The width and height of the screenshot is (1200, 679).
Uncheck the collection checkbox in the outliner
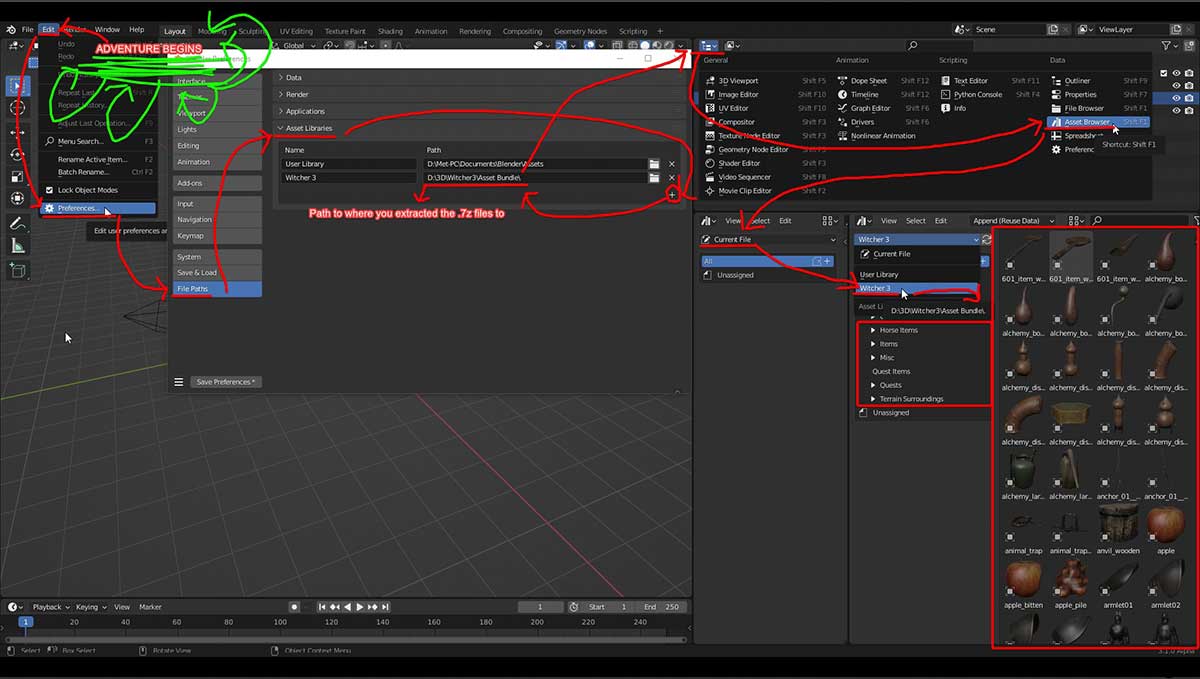[x=1164, y=73]
